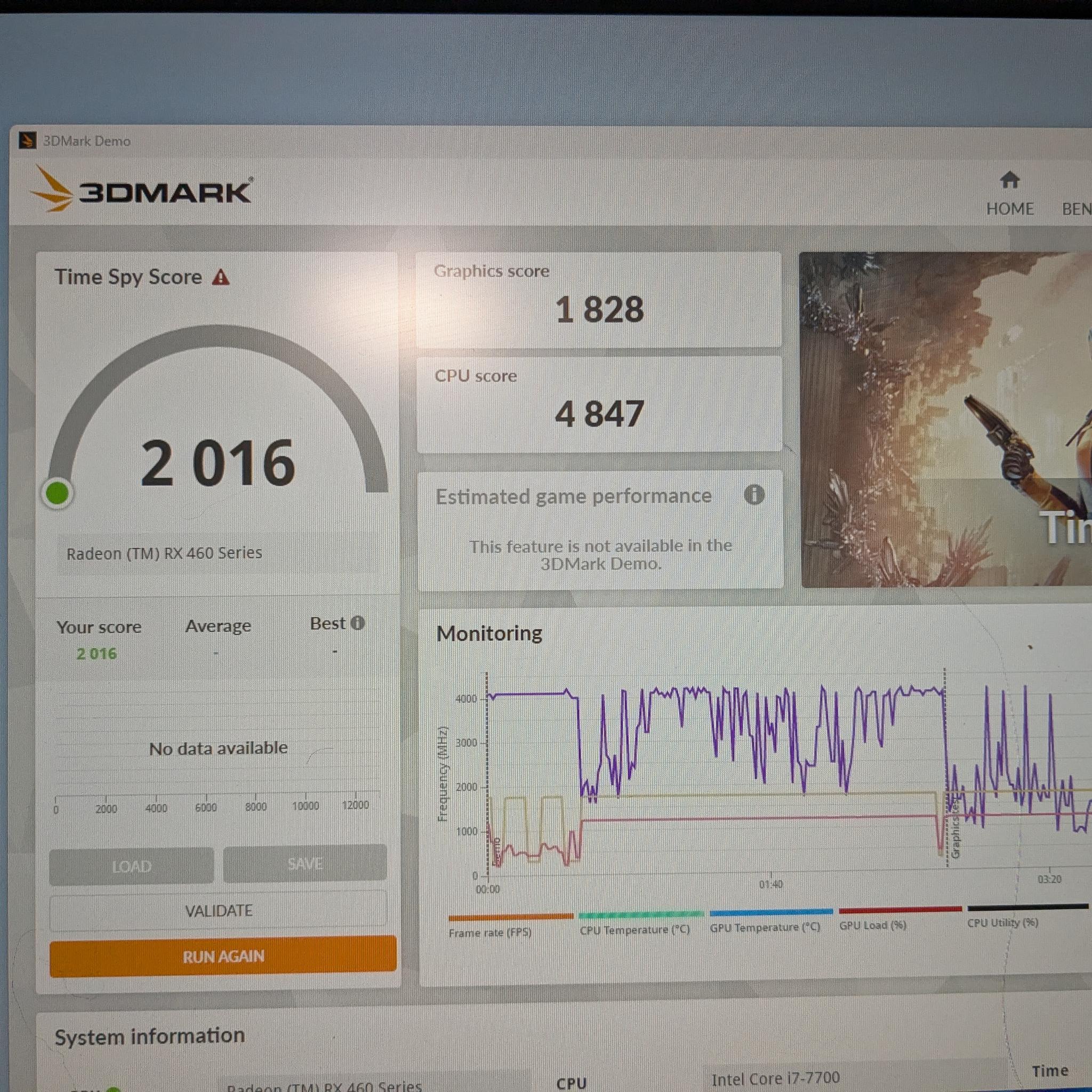Click the System information heading
Image resolution: width=1092 pixels, height=1092 pixels.
coord(150,1036)
